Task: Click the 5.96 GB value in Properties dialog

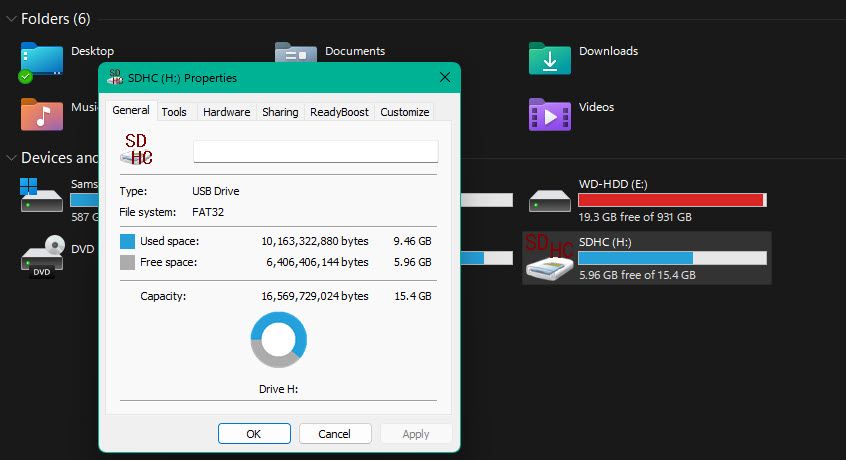Action: pyautogui.click(x=412, y=262)
